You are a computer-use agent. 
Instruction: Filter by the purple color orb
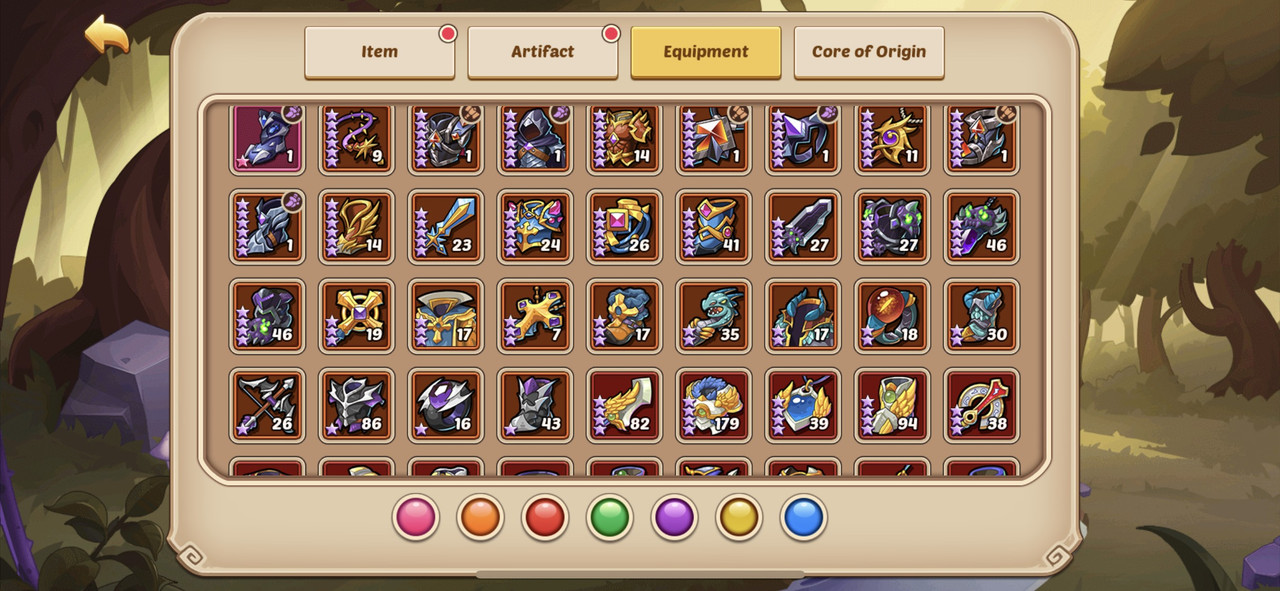675,518
